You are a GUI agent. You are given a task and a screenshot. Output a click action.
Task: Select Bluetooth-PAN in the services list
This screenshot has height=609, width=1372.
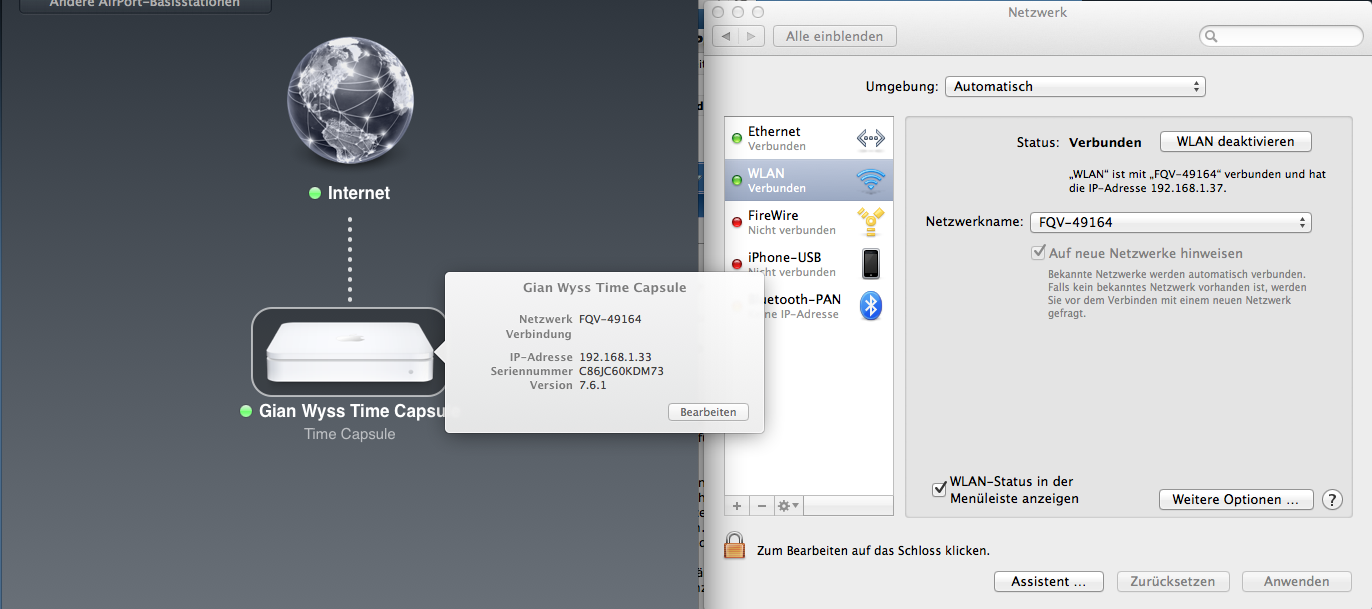click(809, 306)
